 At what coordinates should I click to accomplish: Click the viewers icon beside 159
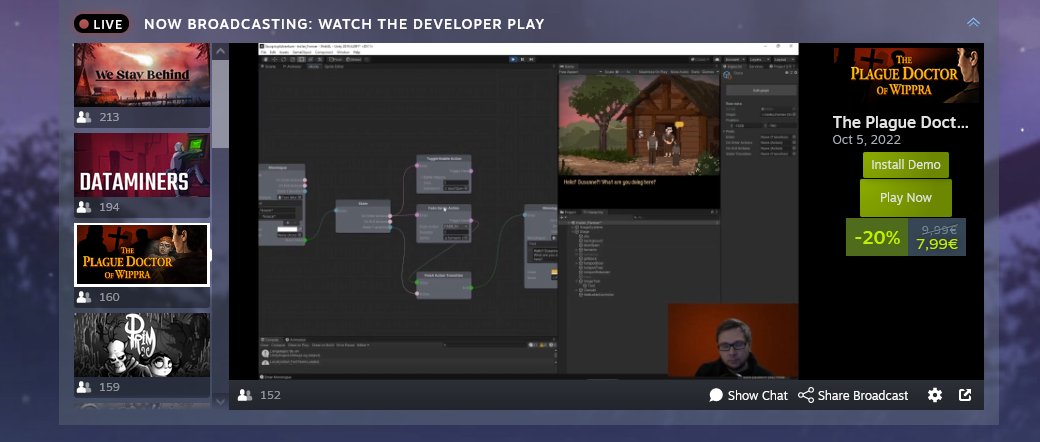(x=84, y=387)
